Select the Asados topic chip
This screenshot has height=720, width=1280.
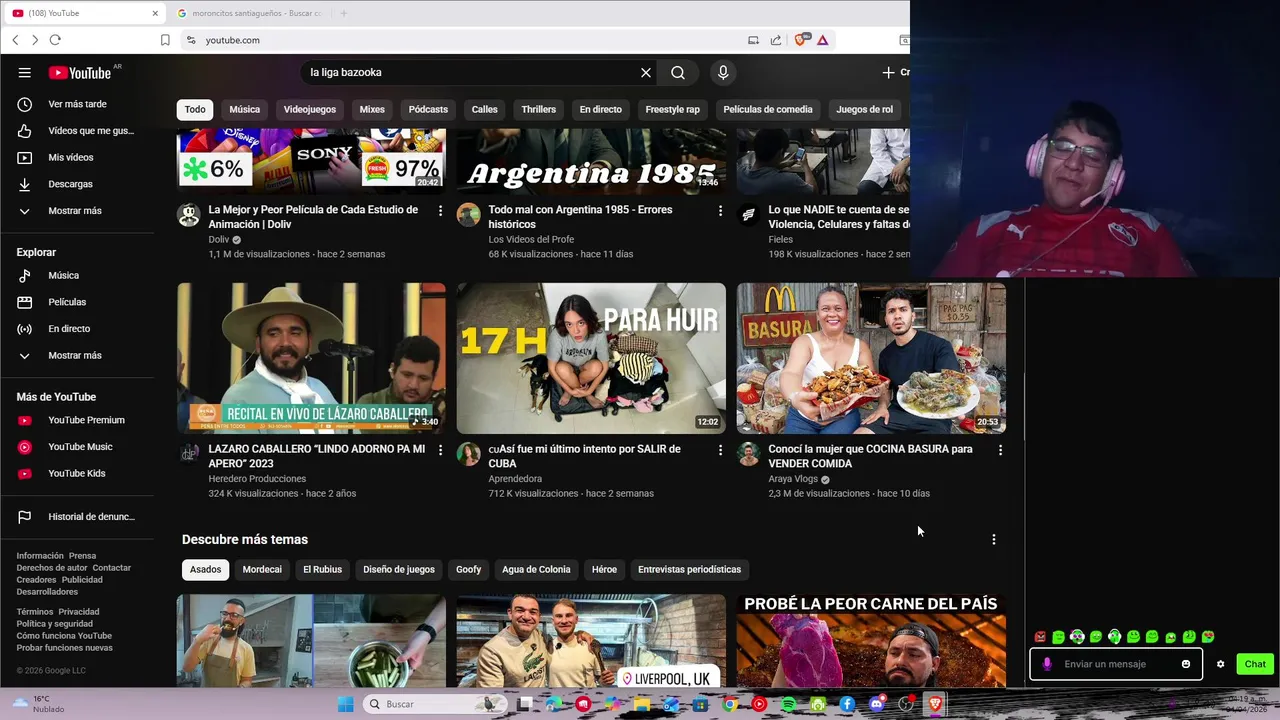tap(205, 569)
